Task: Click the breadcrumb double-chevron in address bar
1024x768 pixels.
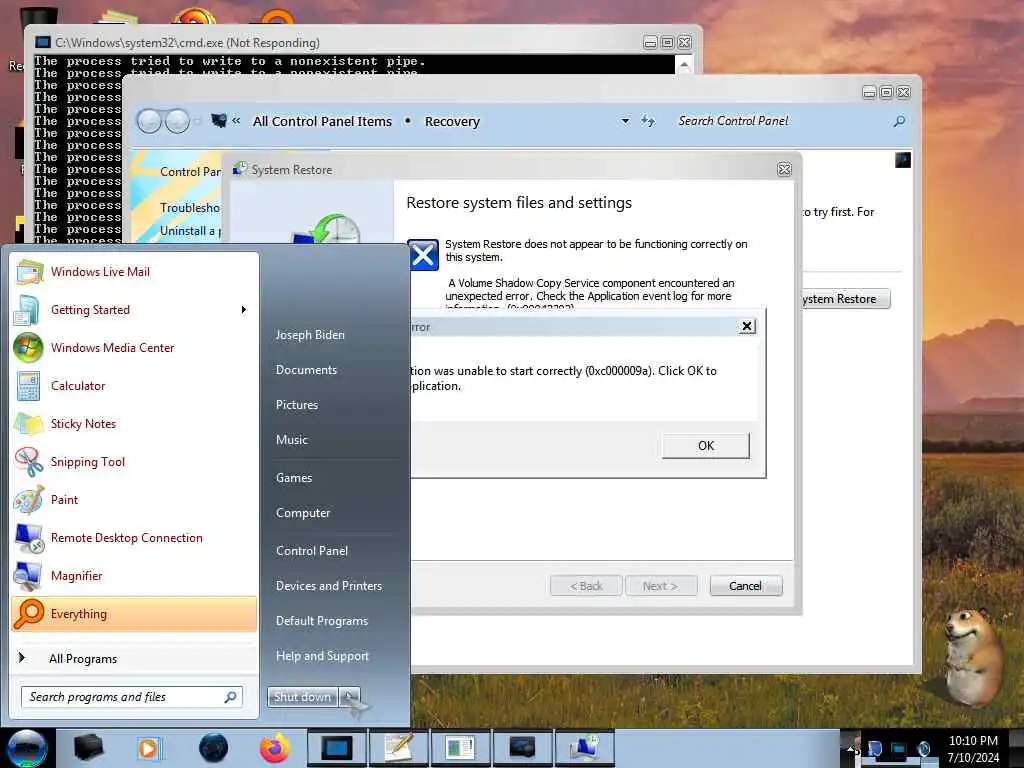Action: [x=236, y=121]
